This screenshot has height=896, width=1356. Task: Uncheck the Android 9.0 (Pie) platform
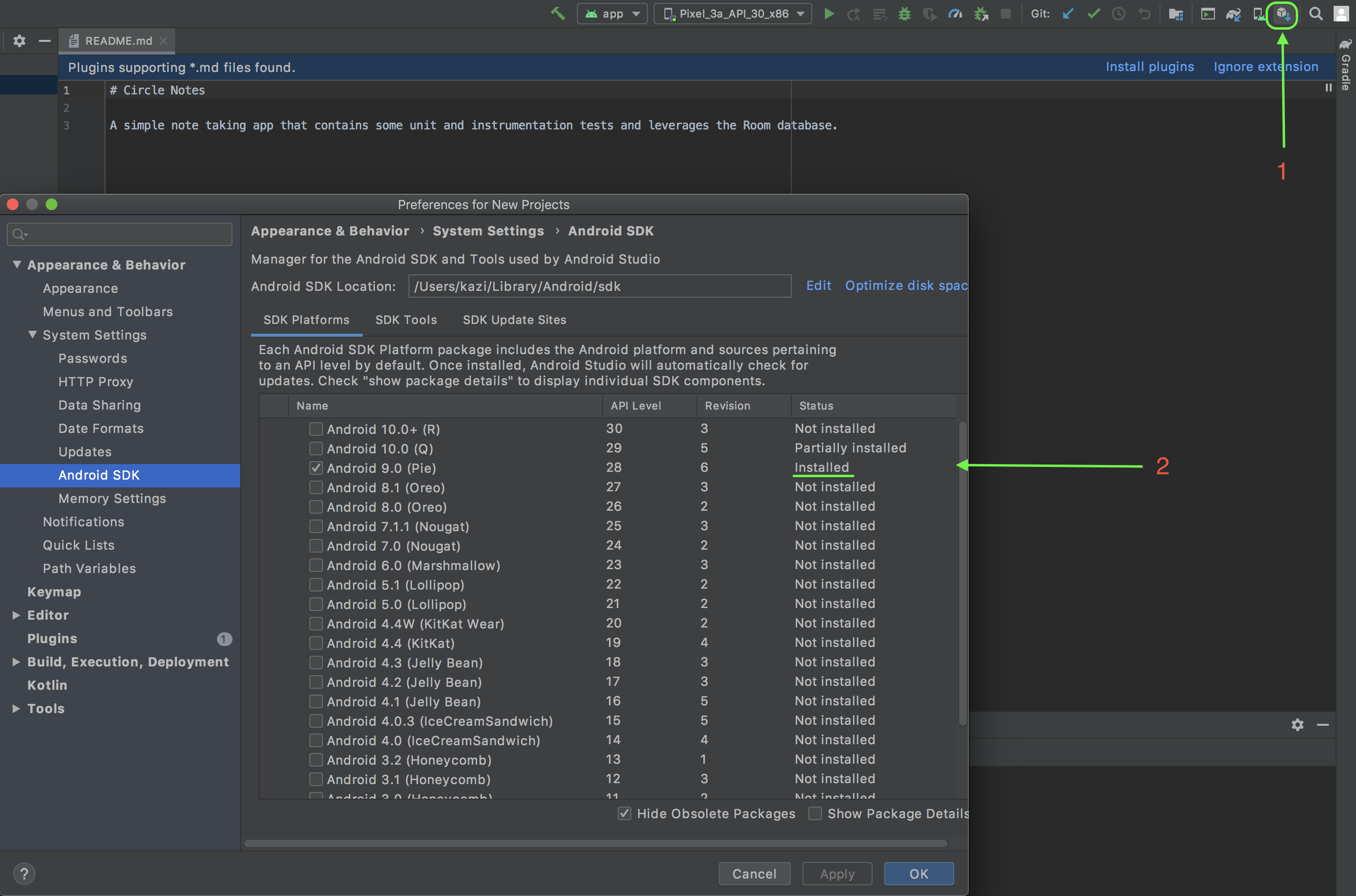pos(317,467)
